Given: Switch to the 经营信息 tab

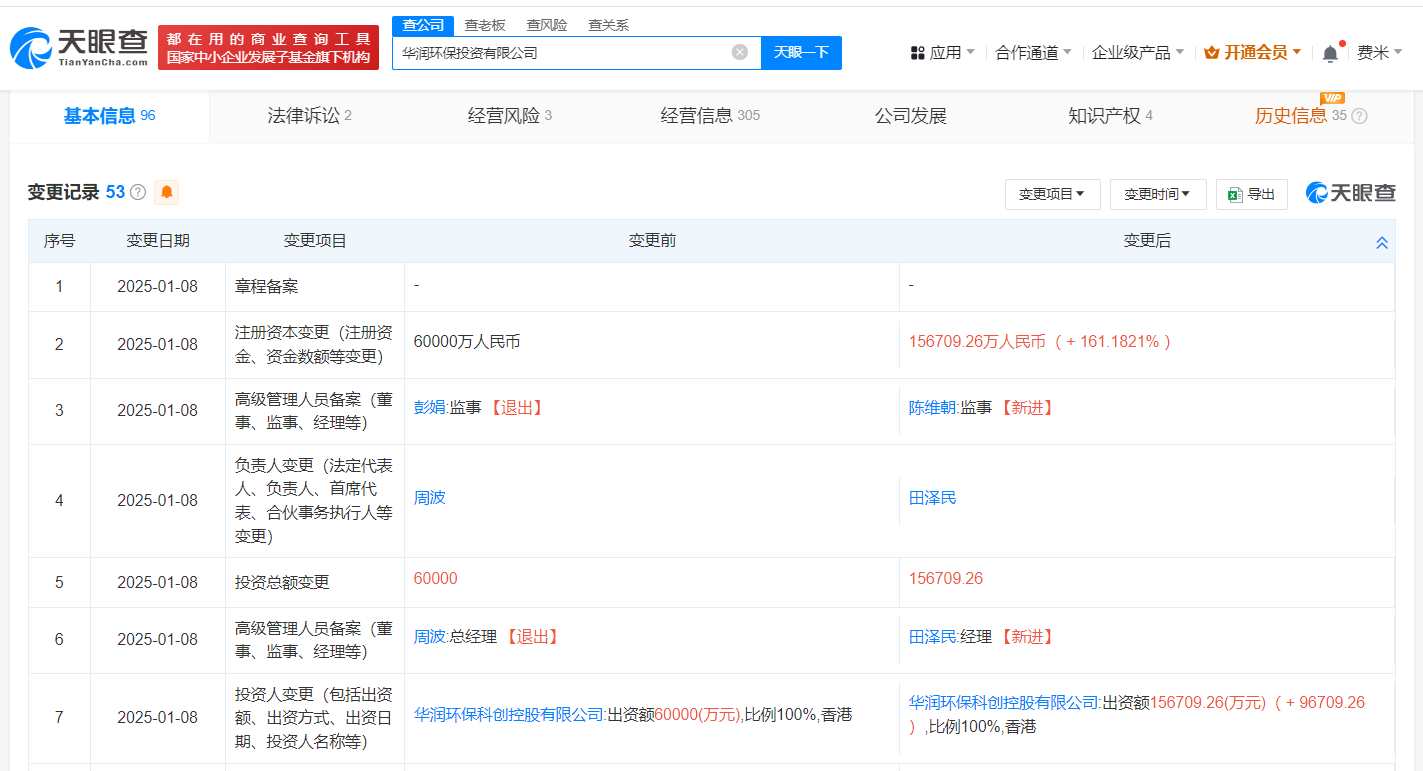Looking at the screenshot, I should (x=710, y=116).
